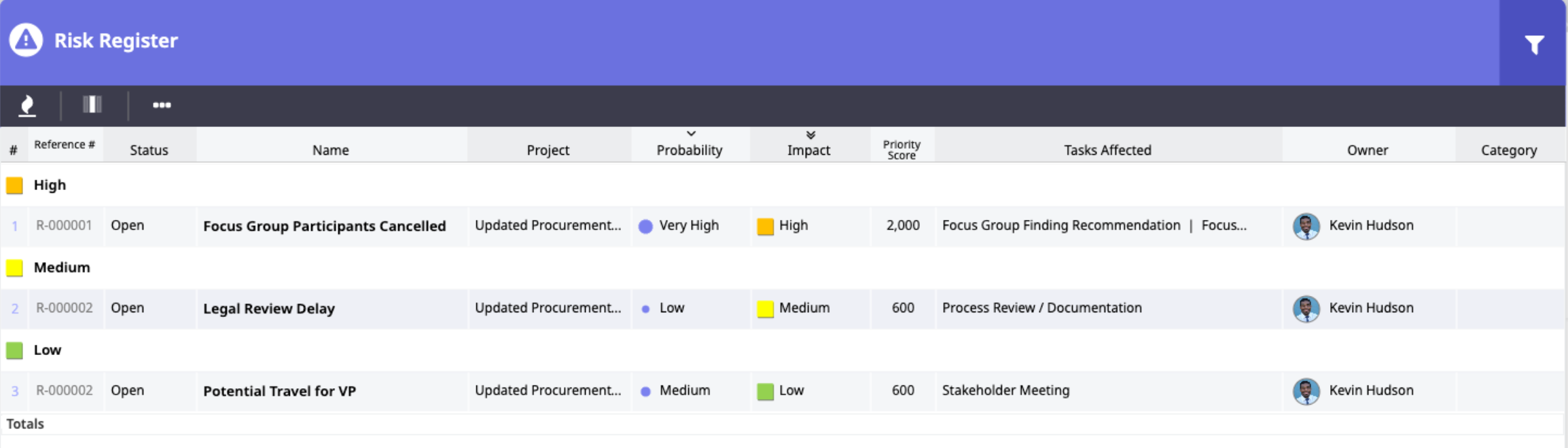Viewport: 1568px width, 448px height.
Task: Select the flame view toolbar icon
Action: pos(27,105)
